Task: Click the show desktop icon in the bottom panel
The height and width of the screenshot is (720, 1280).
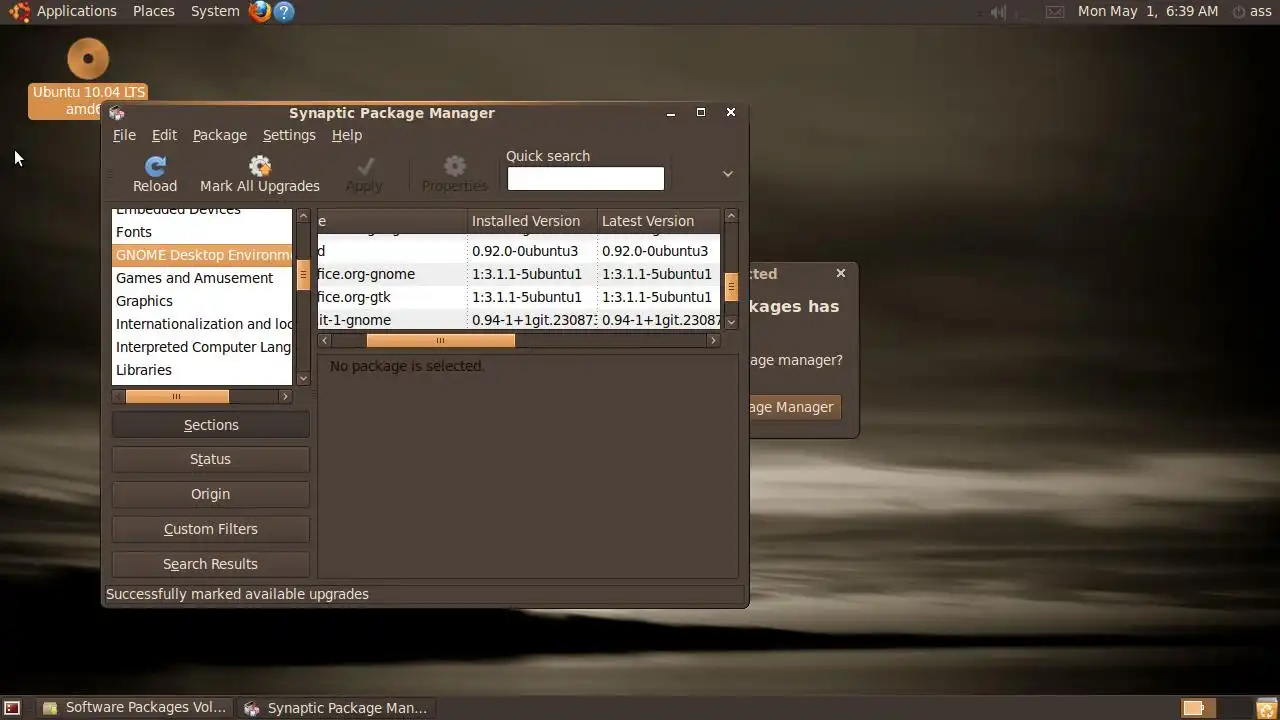Action: coord(12,708)
